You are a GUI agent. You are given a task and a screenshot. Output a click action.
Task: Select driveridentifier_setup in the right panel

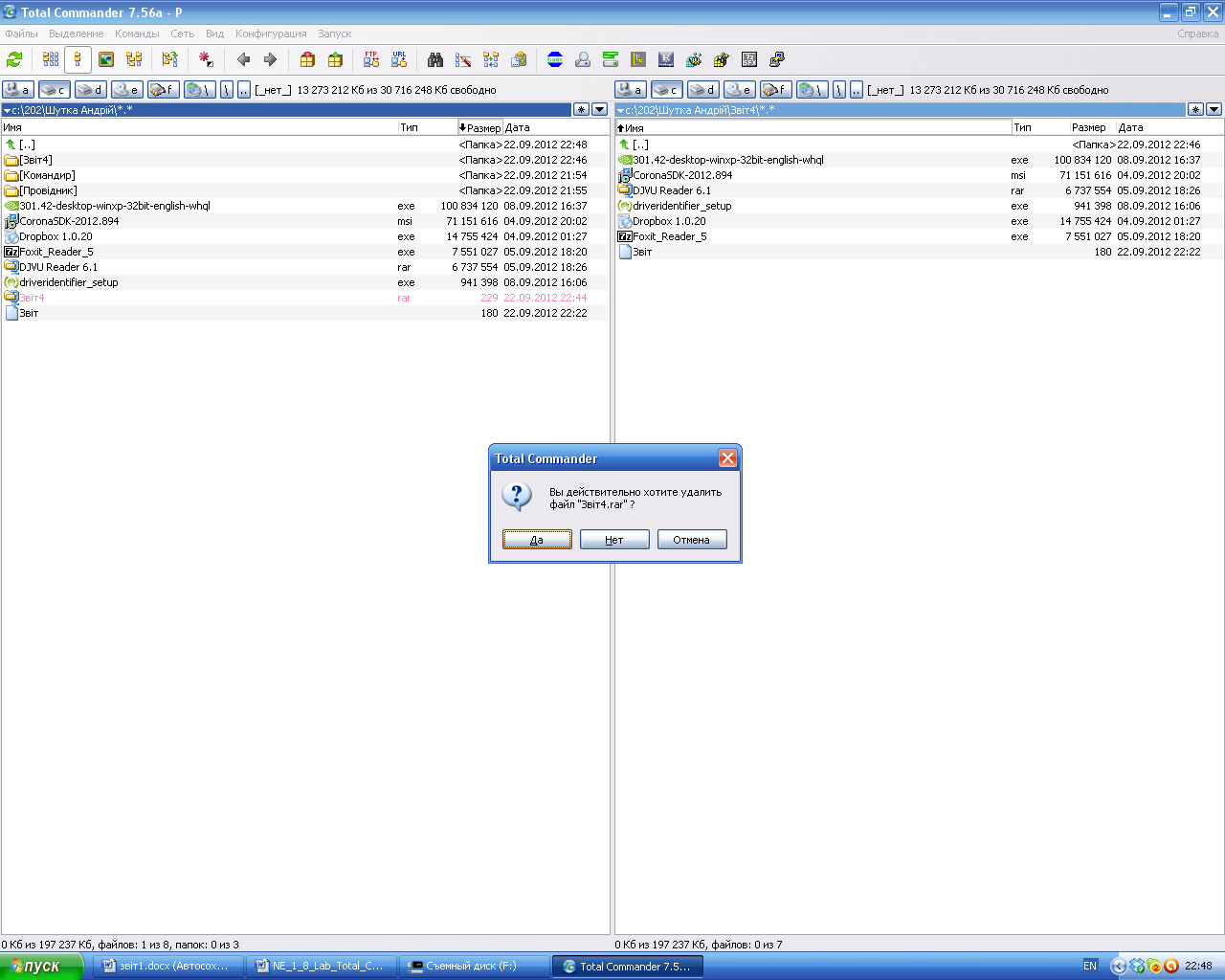point(919,206)
